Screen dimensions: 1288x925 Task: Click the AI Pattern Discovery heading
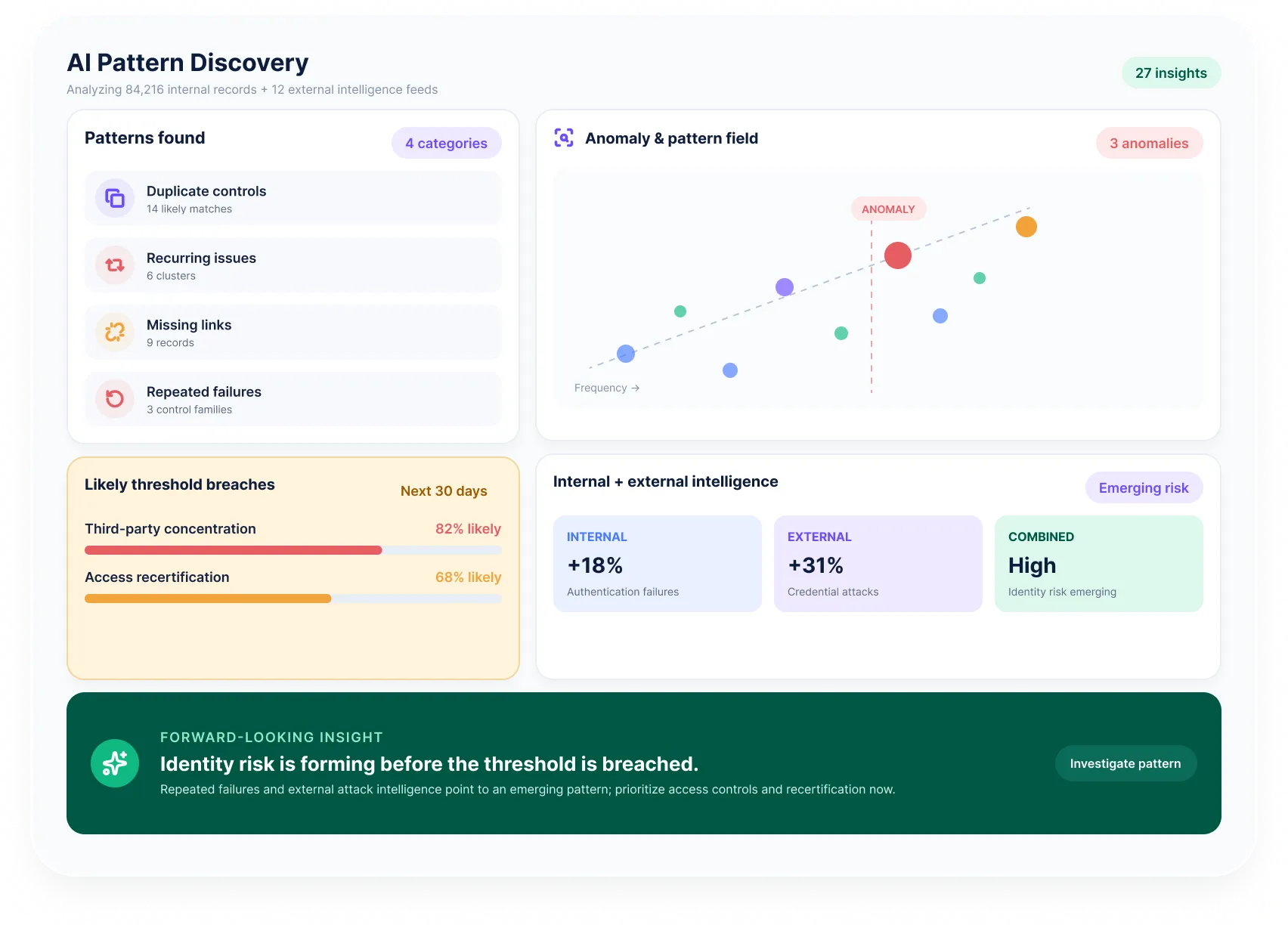click(x=187, y=62)
